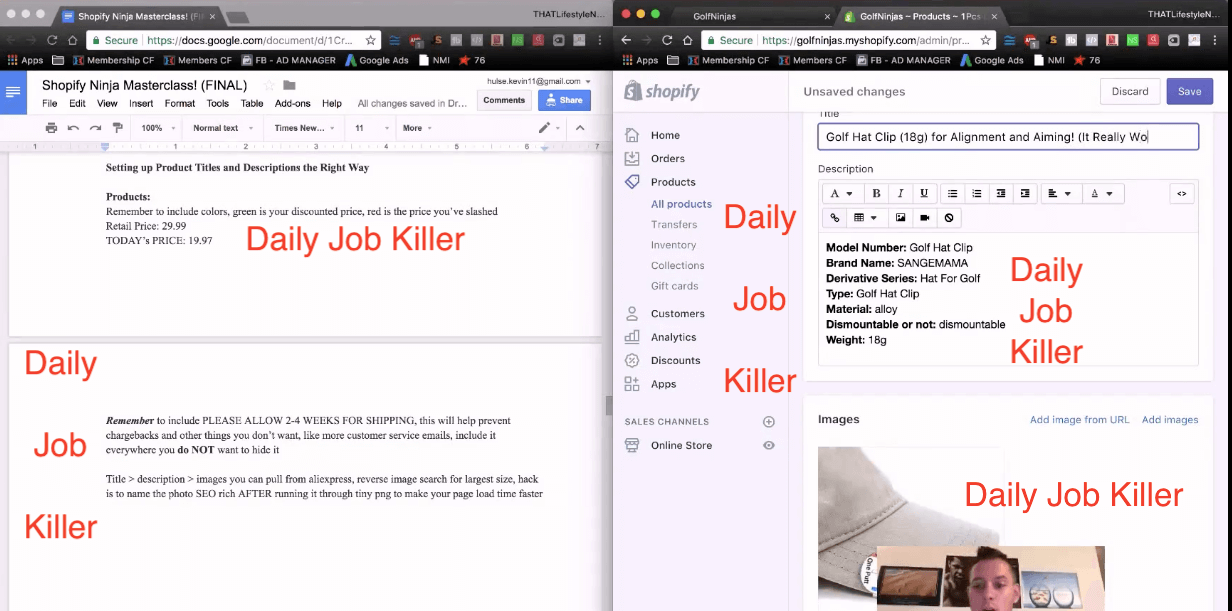Image resolution: width=1232 pixels, height=611 pixels.
Task: Click Add image from URL link
Action: click(x=1080, y=419)
